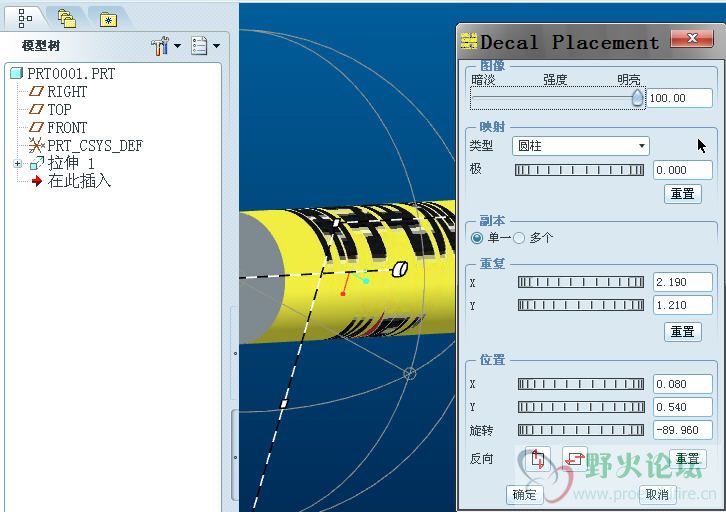The image size is (726, 512).
Task: Click the repeat Y thumbwheel
Action: point(581,305)
